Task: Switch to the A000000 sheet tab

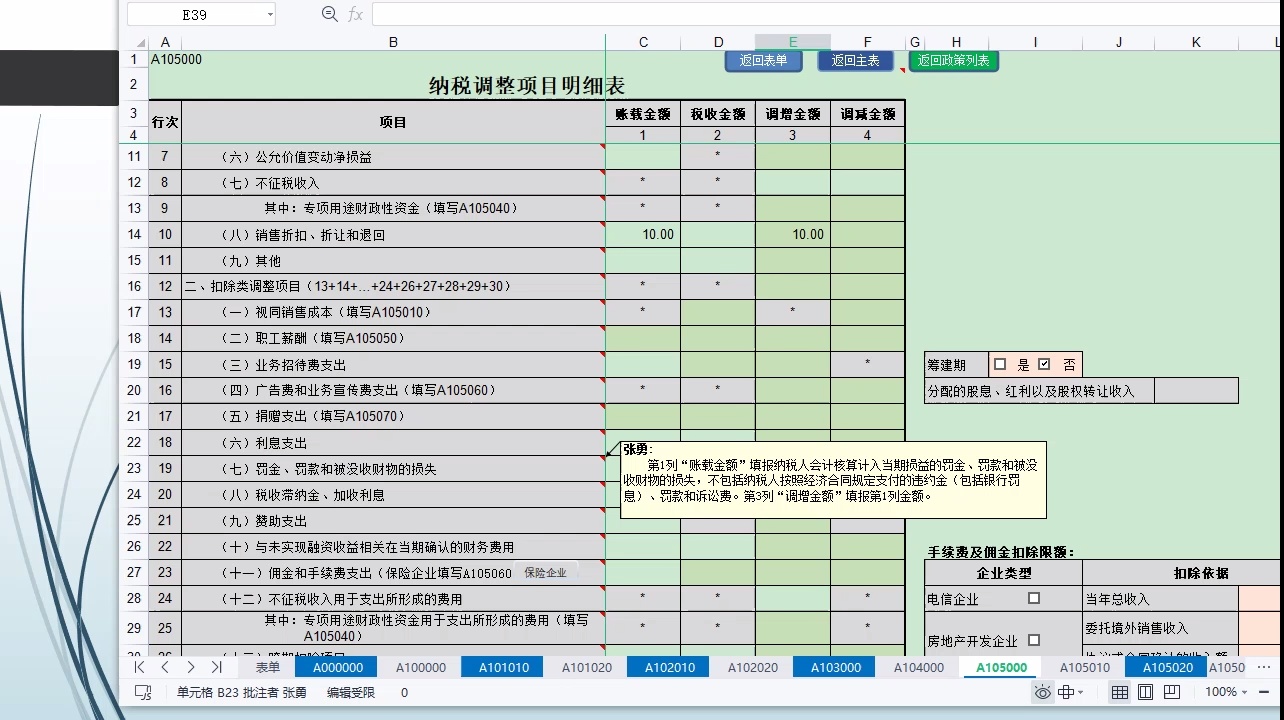Action: (x=337, y=667)
